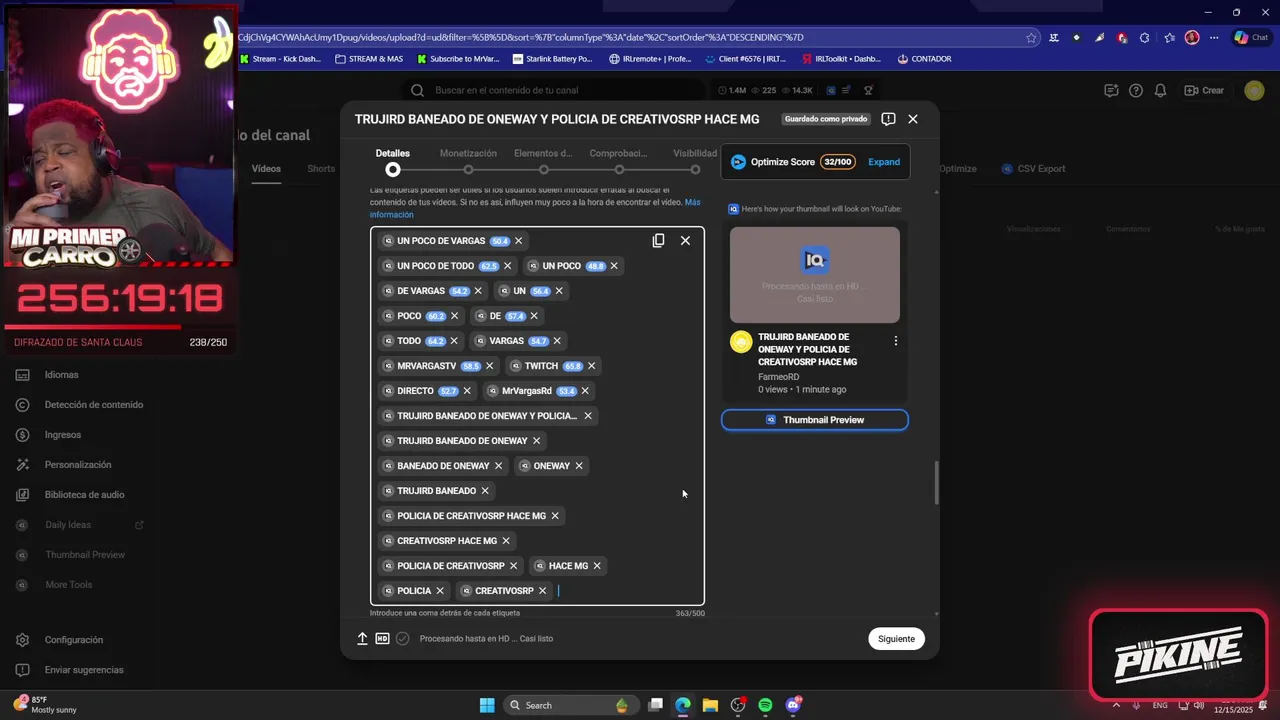The image size is (1280, 720).
Task: Open Spotify from the taskbar
Action: pyautogui.click(x=765, y=705)
